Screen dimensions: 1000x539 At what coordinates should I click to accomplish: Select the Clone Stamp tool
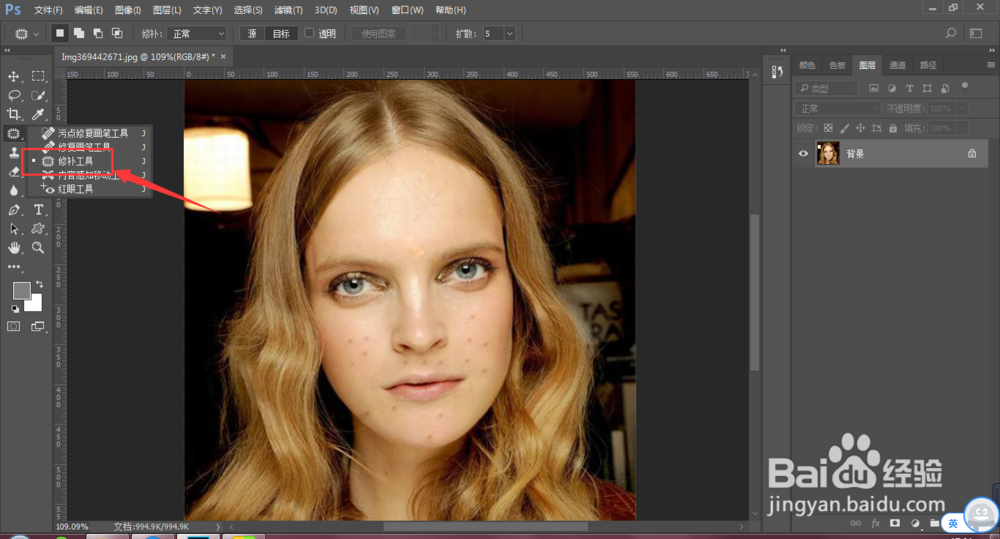(x=13, y=152)
